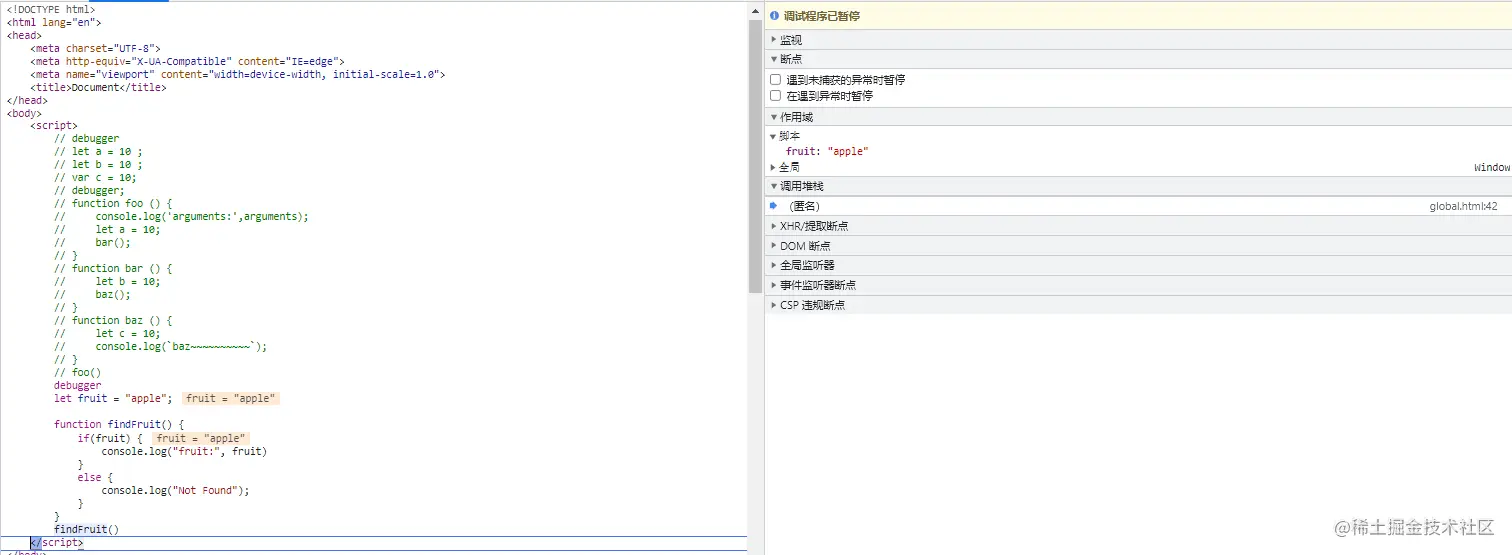The height and width of the screenshot is (555, 1512).
Task: Click the Window value of 全局 scope
Action: tap(1492, 167)
